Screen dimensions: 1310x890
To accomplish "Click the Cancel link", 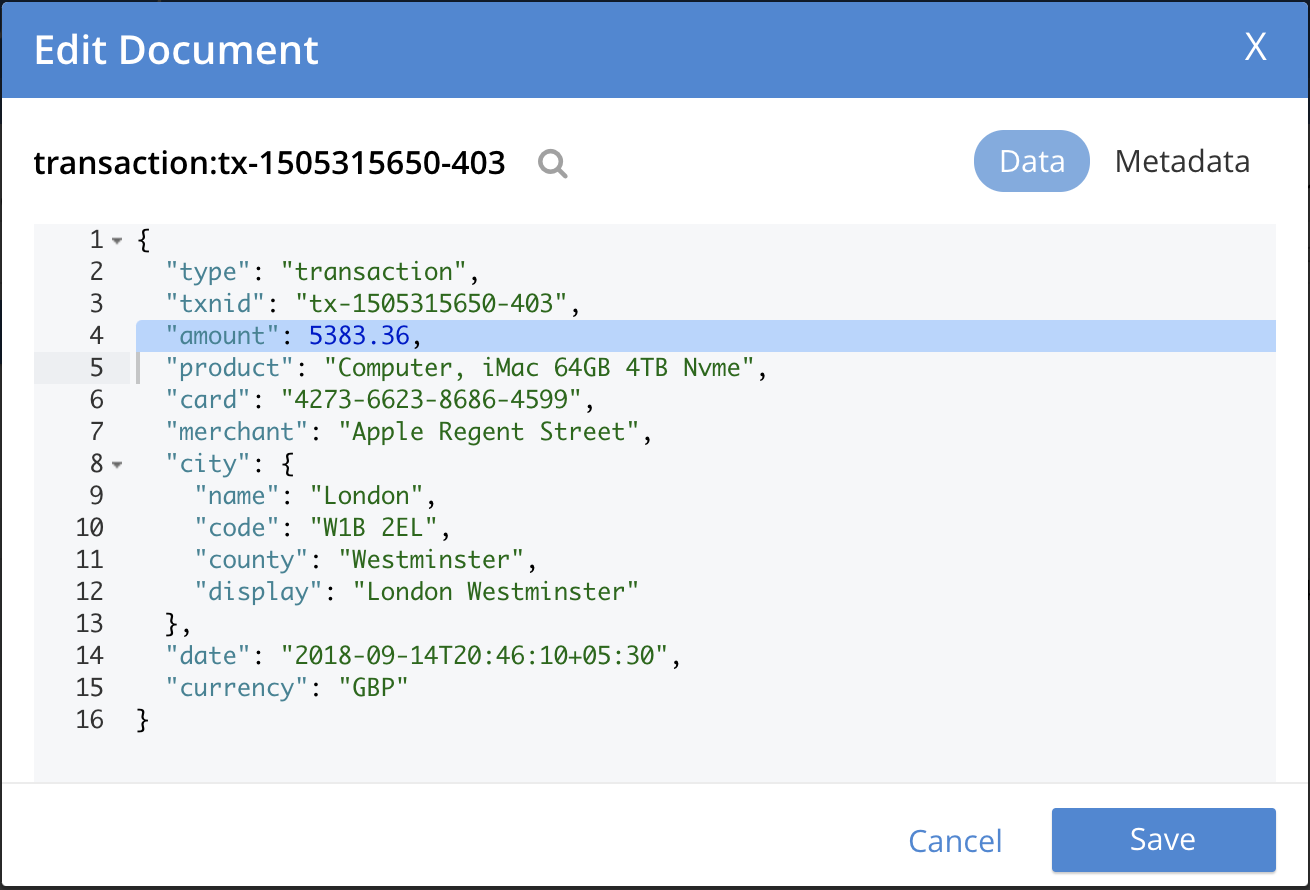I will click(x=955, y=841).
